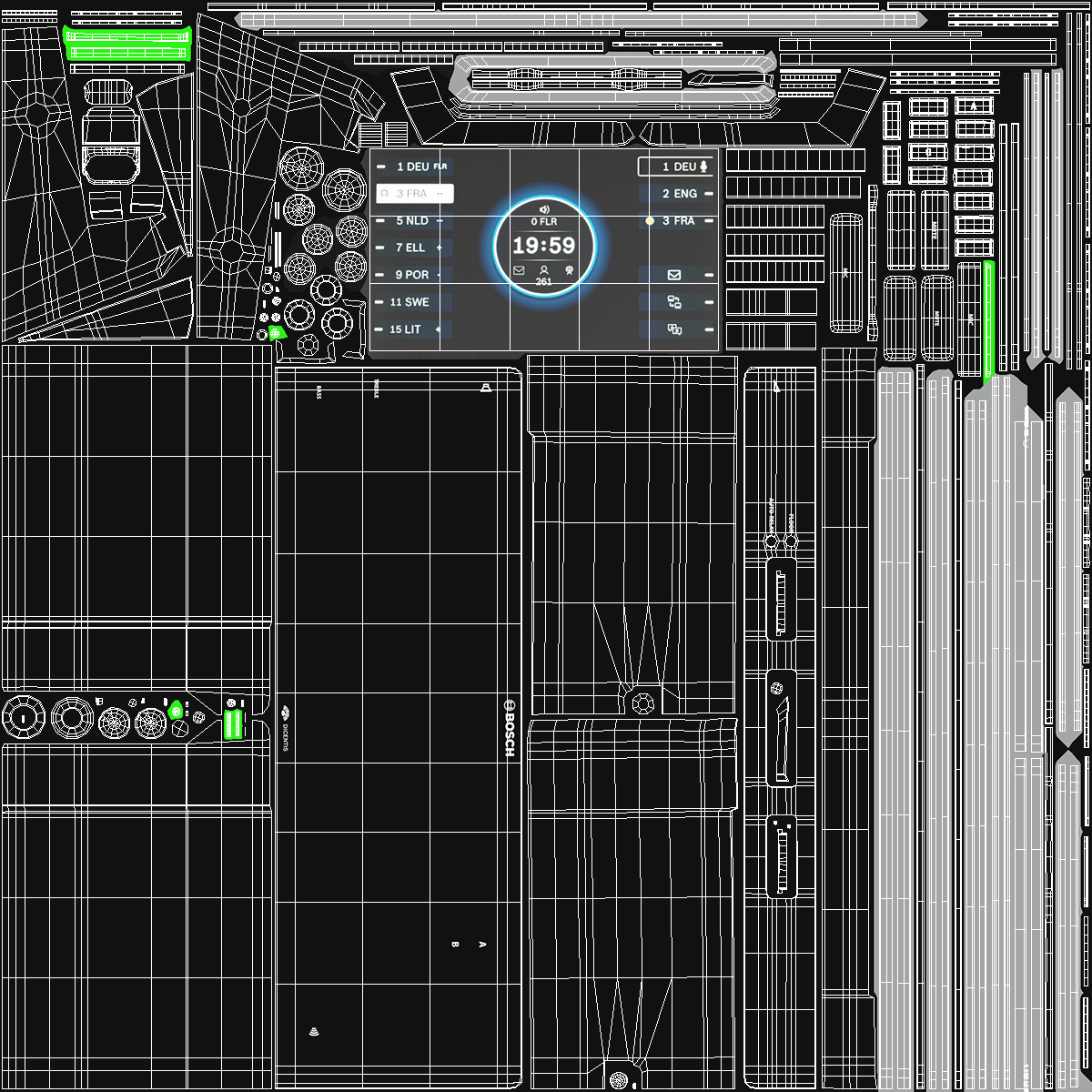The image size is (1092, 1092).
Task: Click the speaker volume icon above 0 FLR
Action: coord(544,210)
